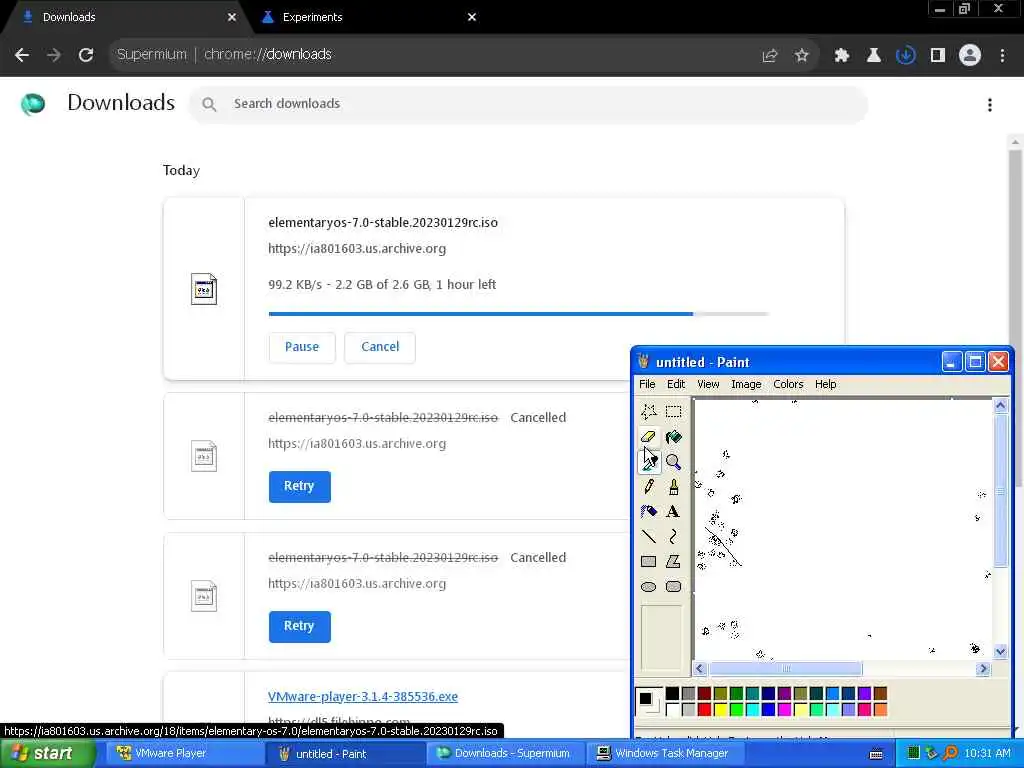Share this page via the share icon
The height and width of the screenshot is (768, 1024).
[770, 56]
